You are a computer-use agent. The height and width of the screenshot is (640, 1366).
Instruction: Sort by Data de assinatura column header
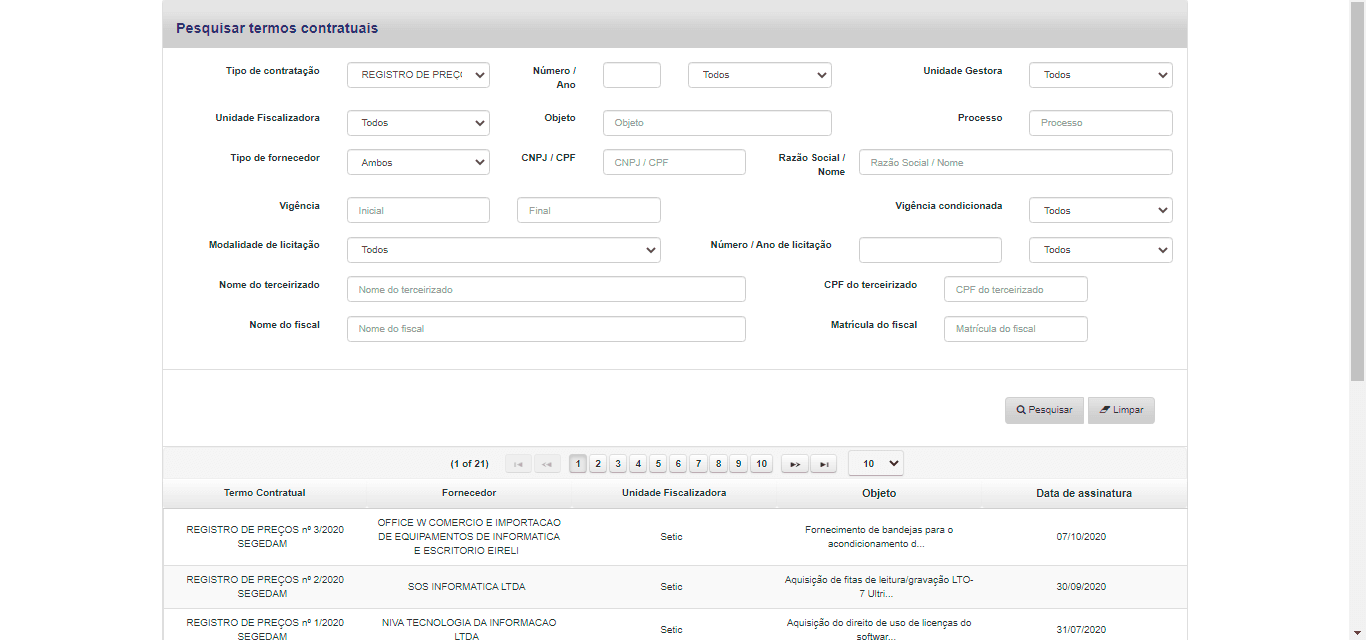[1084, 493]
